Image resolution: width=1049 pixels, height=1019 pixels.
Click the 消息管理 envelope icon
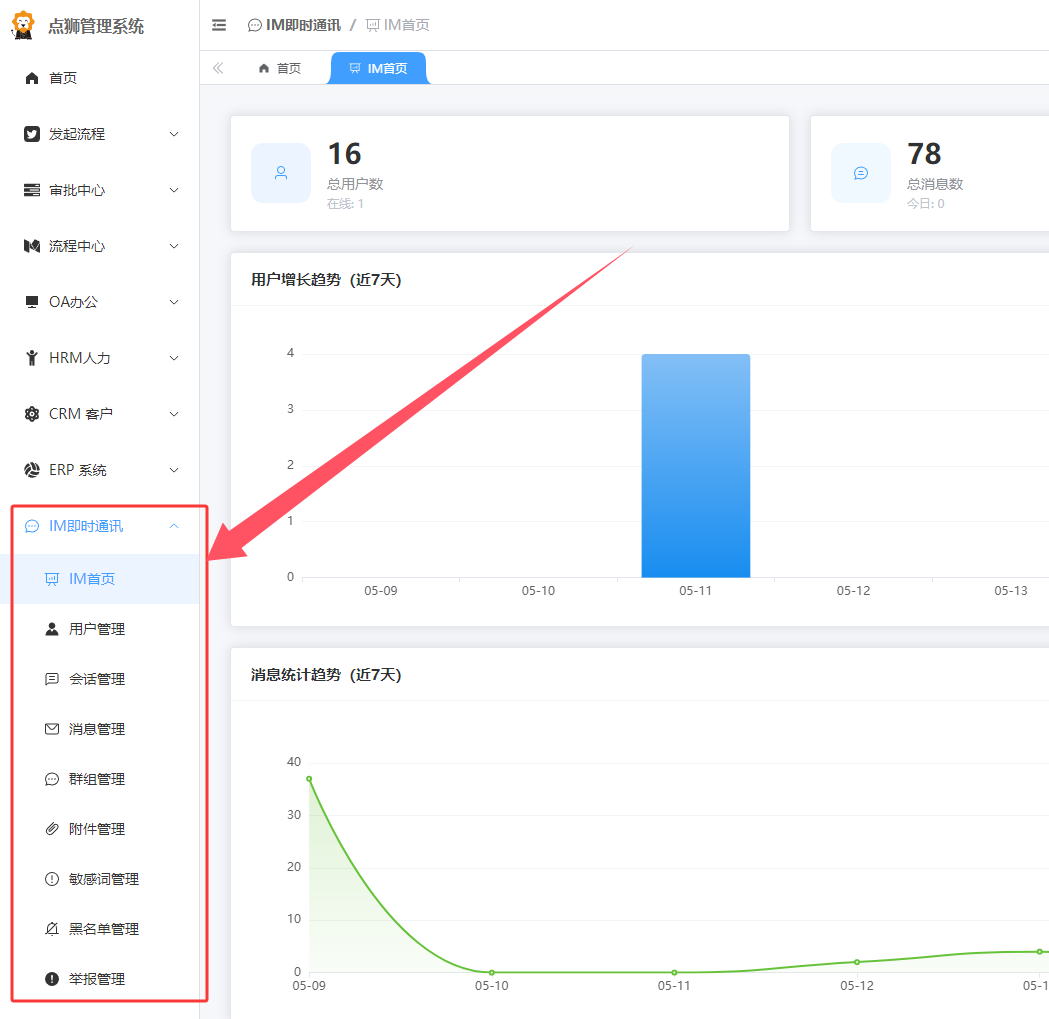pos(52,729)
